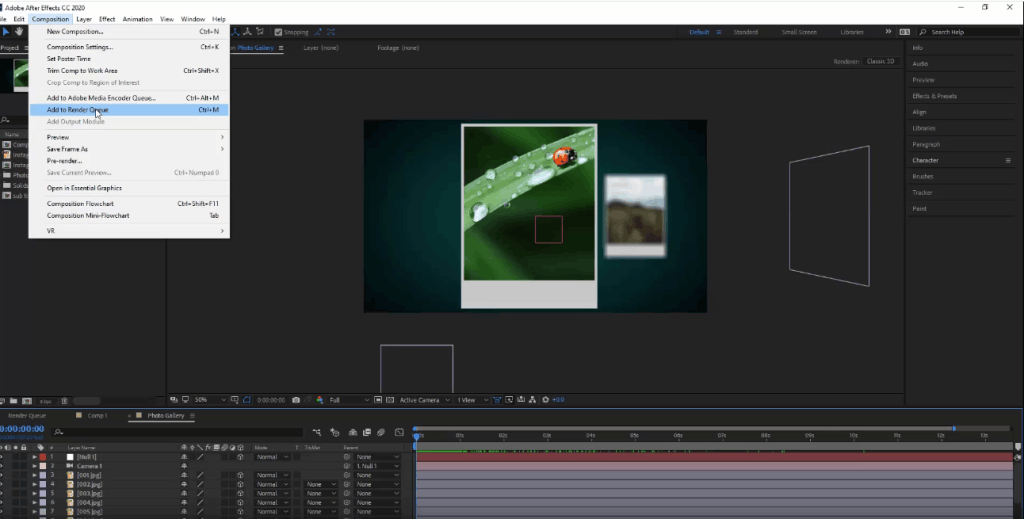Click the current time 0:00:00:00 in timeline

(x=22, y=429)
